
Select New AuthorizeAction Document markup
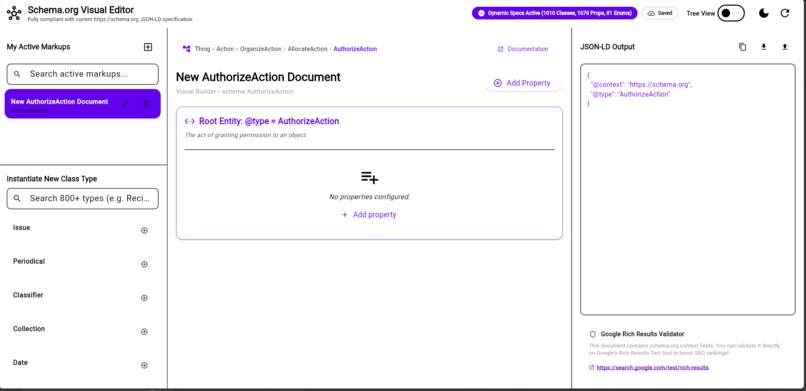tap(83, 104)
